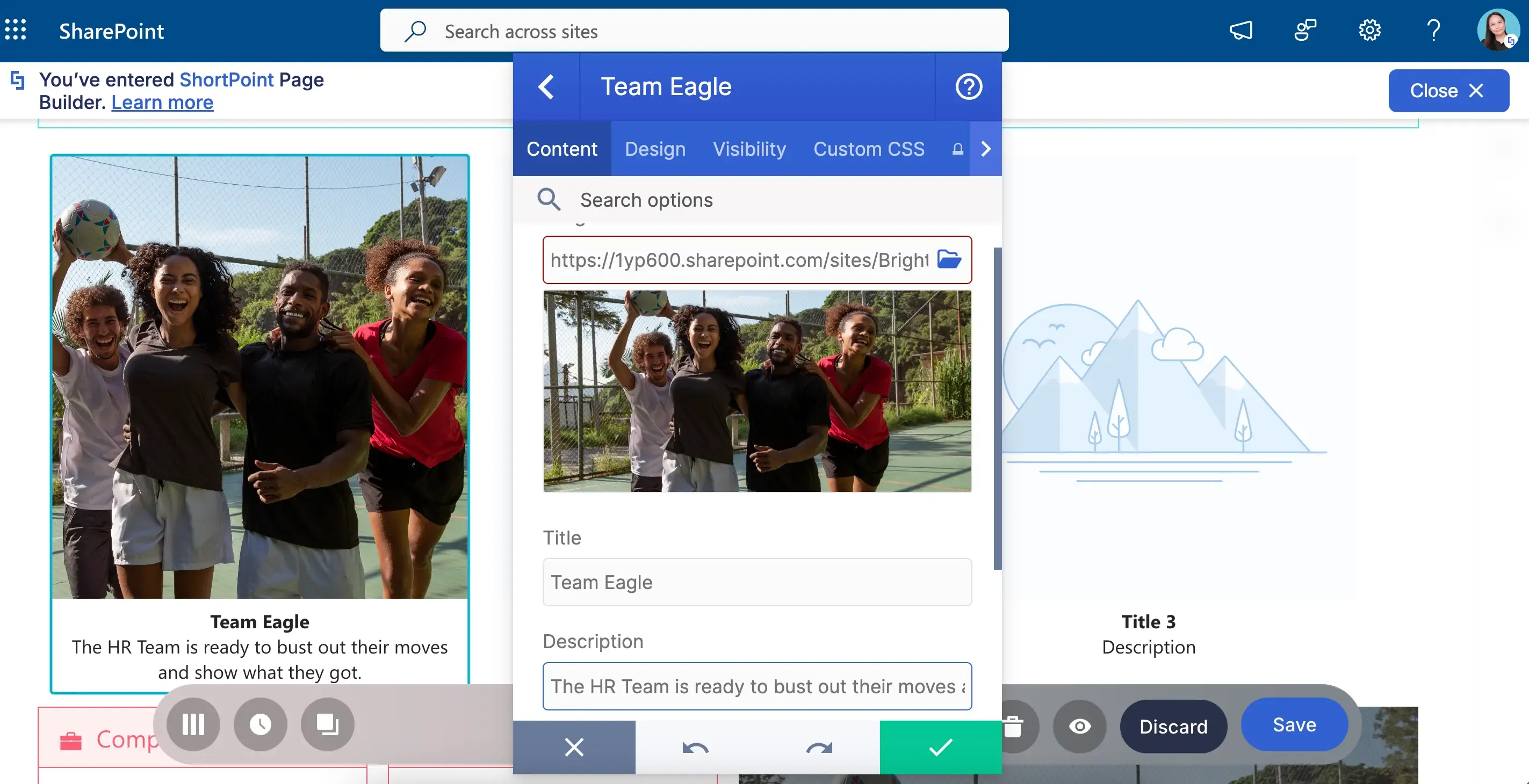1529x784 pixels.
Task: Follow the Learn more link
Action: tap(162, 102)
